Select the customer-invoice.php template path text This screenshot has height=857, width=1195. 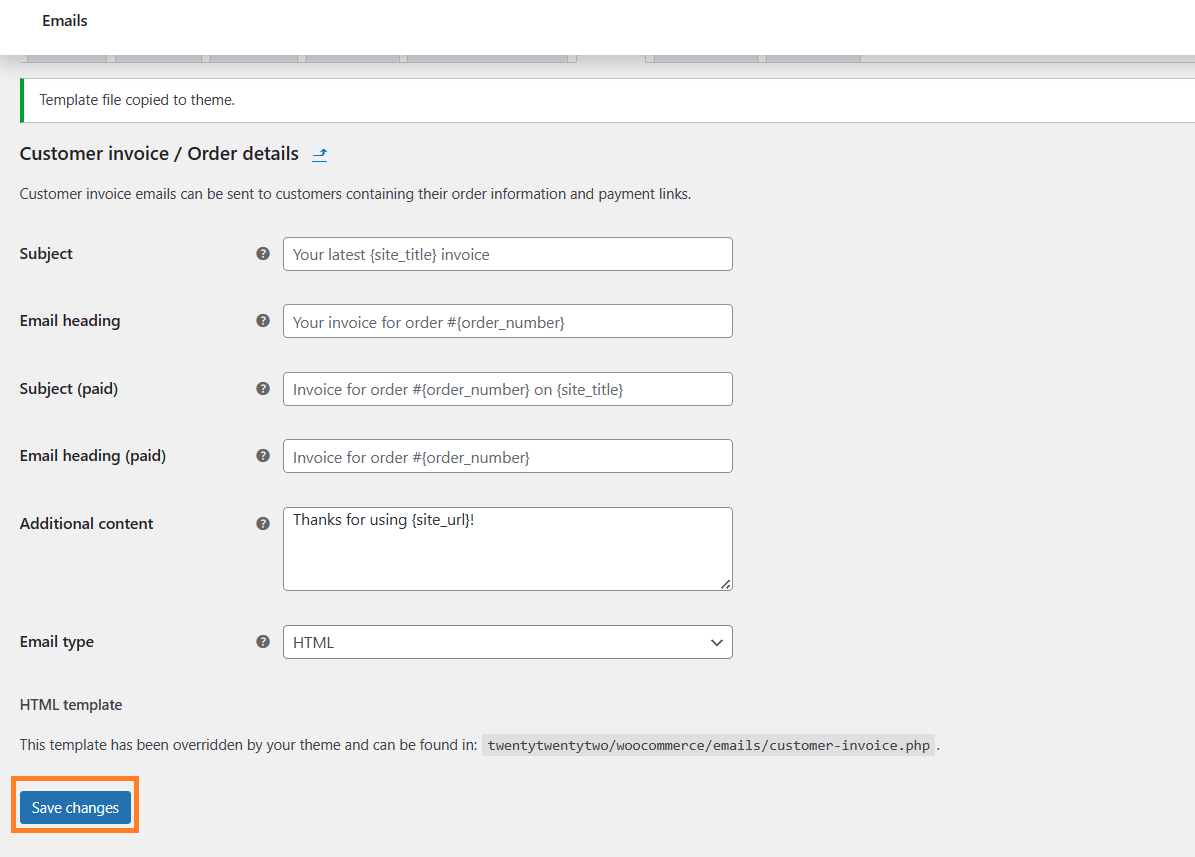tap(709, 746)
